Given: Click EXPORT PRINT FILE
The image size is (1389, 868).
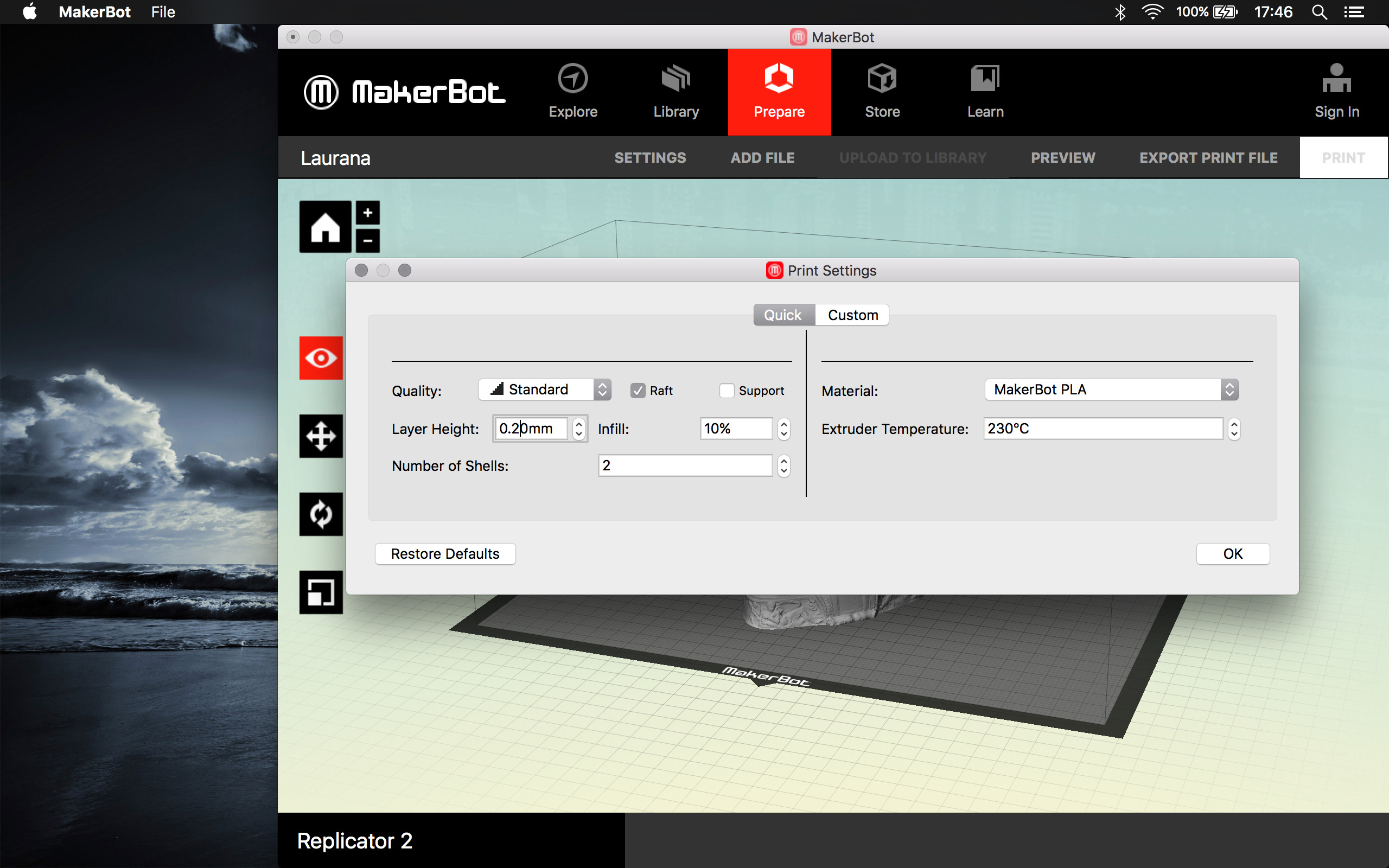Looking at the screenshot, I should (x=1208, y=157).
